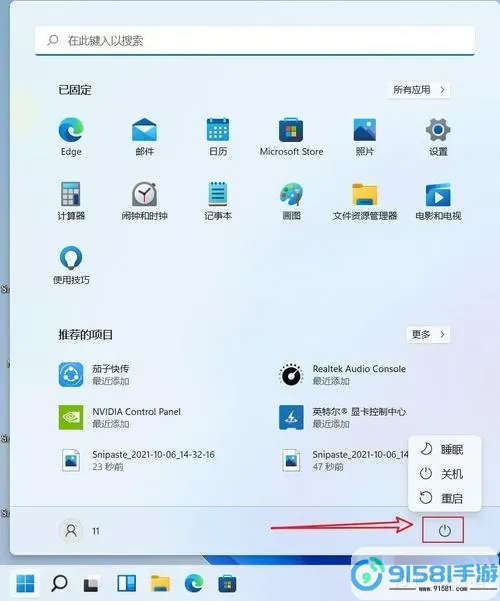Open 英特尔 显卡控制中心 recommendation
Screen dimensions: 500x601
342,417
